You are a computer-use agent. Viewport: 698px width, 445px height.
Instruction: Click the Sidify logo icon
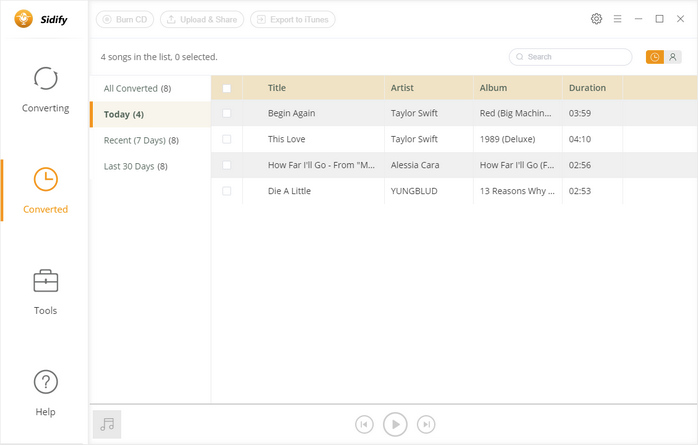pos(24,19)
